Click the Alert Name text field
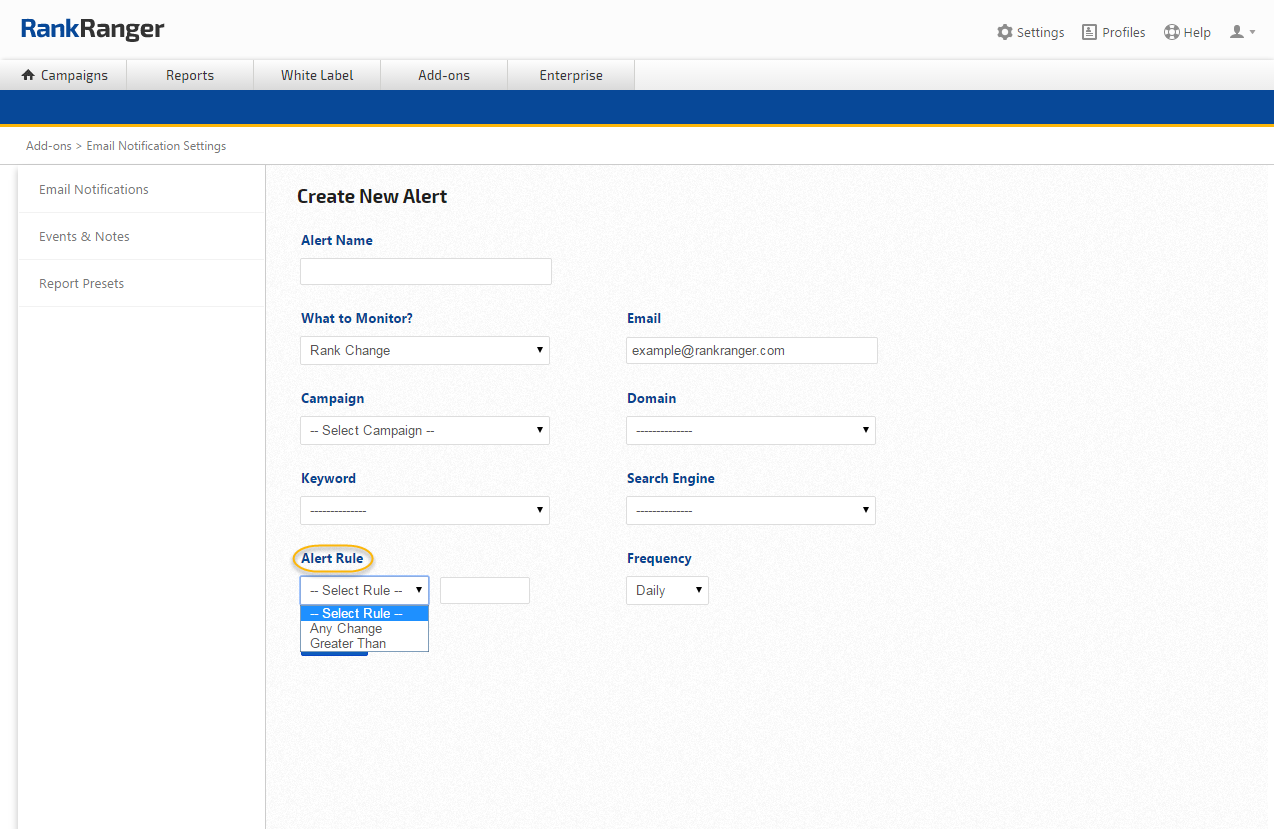This screenshot has height=829, width=1274. (x=426, y=271)
